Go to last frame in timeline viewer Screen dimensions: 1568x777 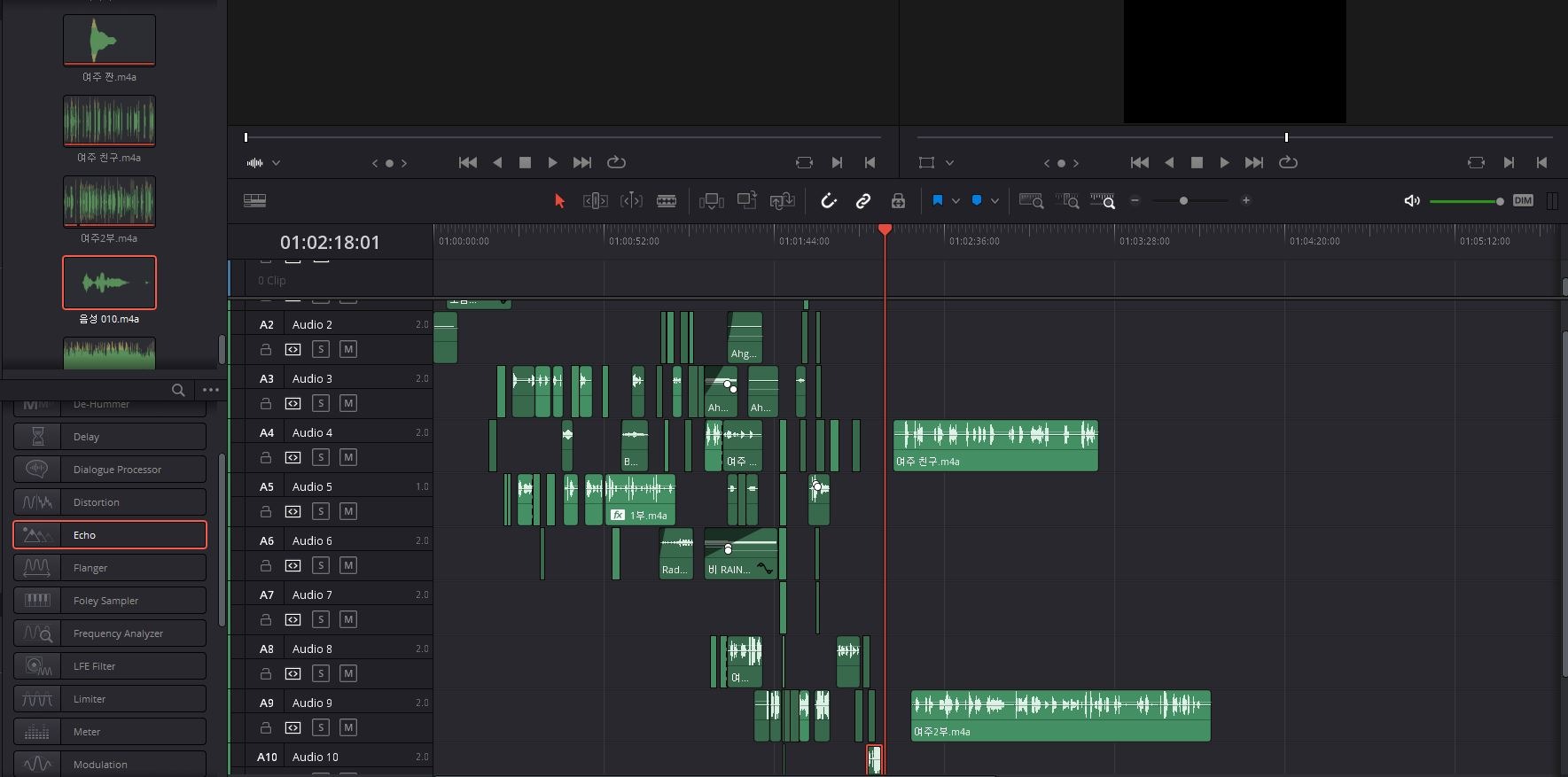coord(1254,163)
